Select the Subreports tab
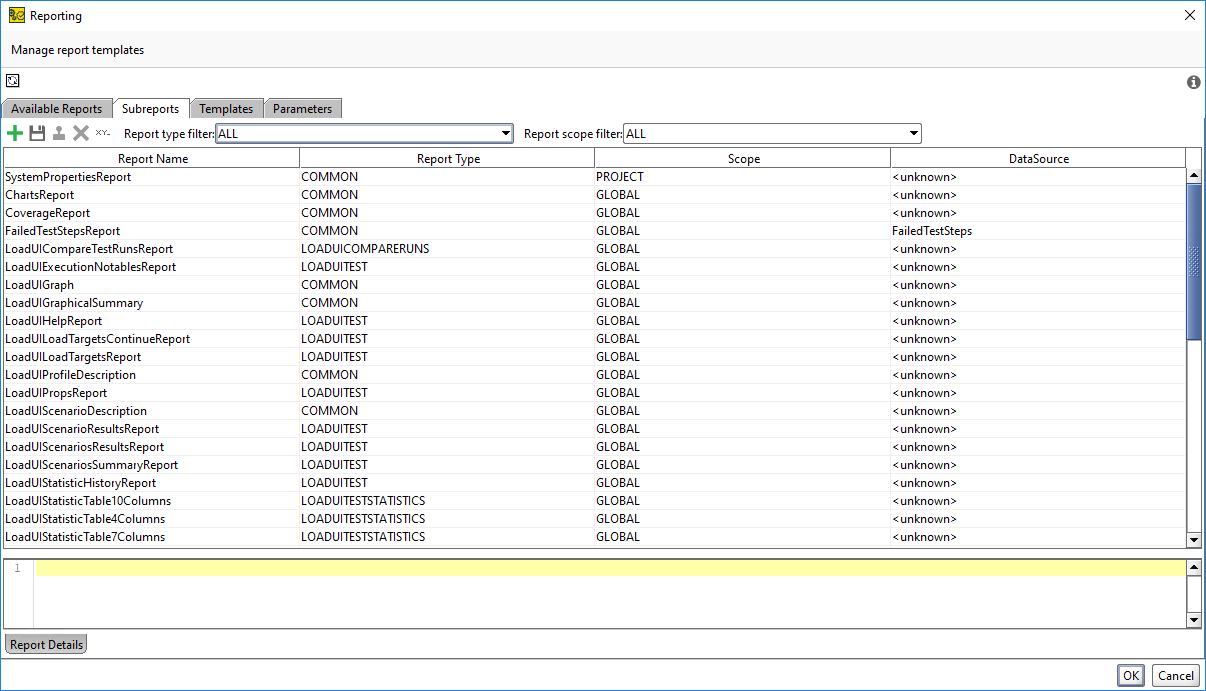Viewport: 1206px width, 691px height. [x=151, y=108]
